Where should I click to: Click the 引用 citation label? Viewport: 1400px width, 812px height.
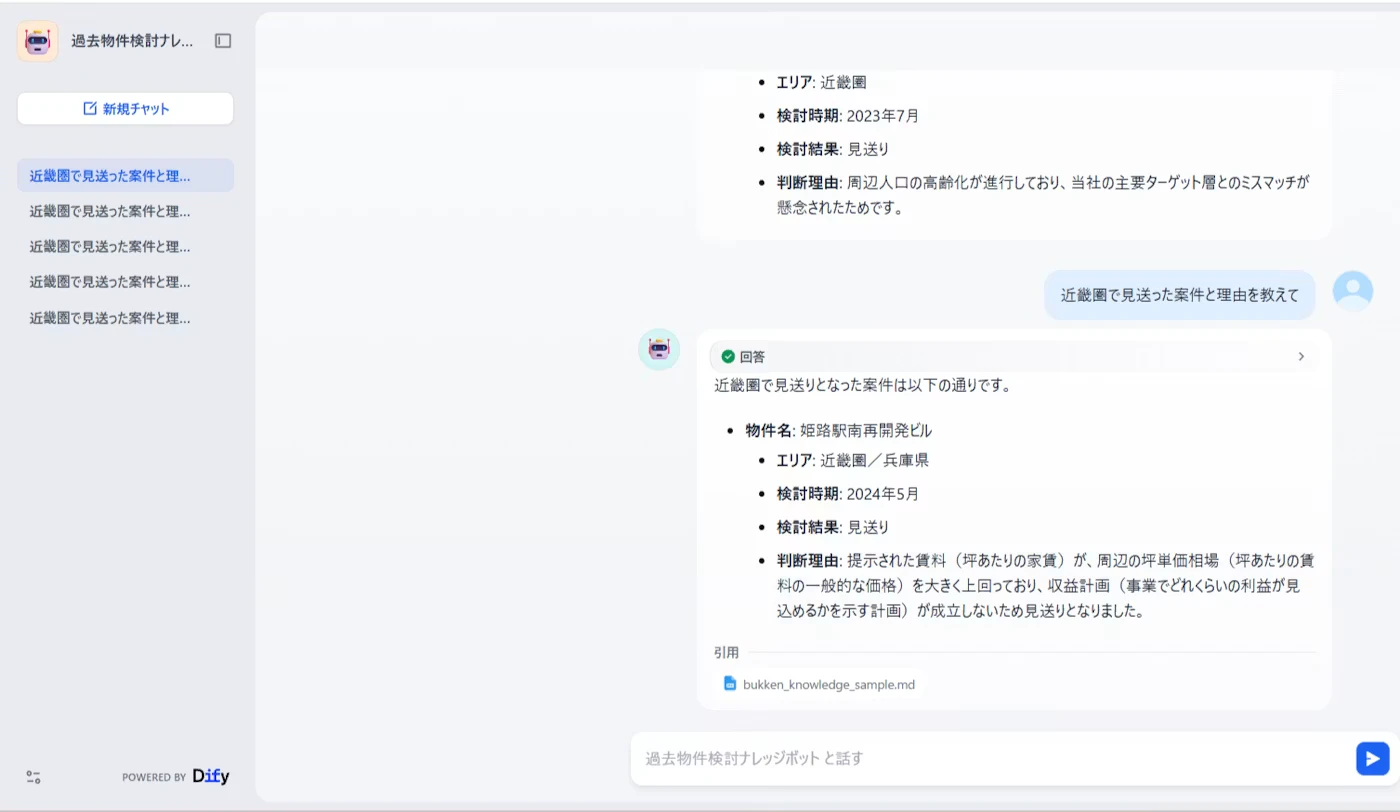tap(727, 652)
